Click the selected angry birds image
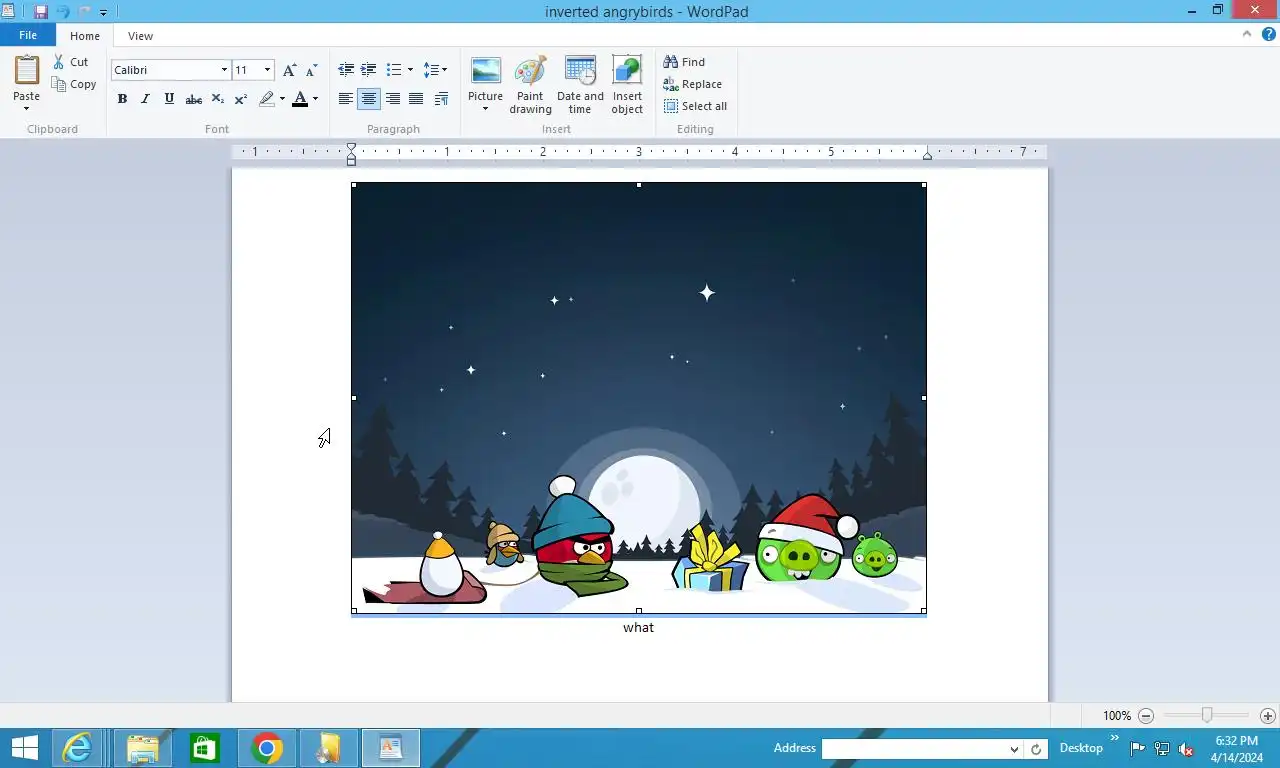1280x768 pixels. 639,398
